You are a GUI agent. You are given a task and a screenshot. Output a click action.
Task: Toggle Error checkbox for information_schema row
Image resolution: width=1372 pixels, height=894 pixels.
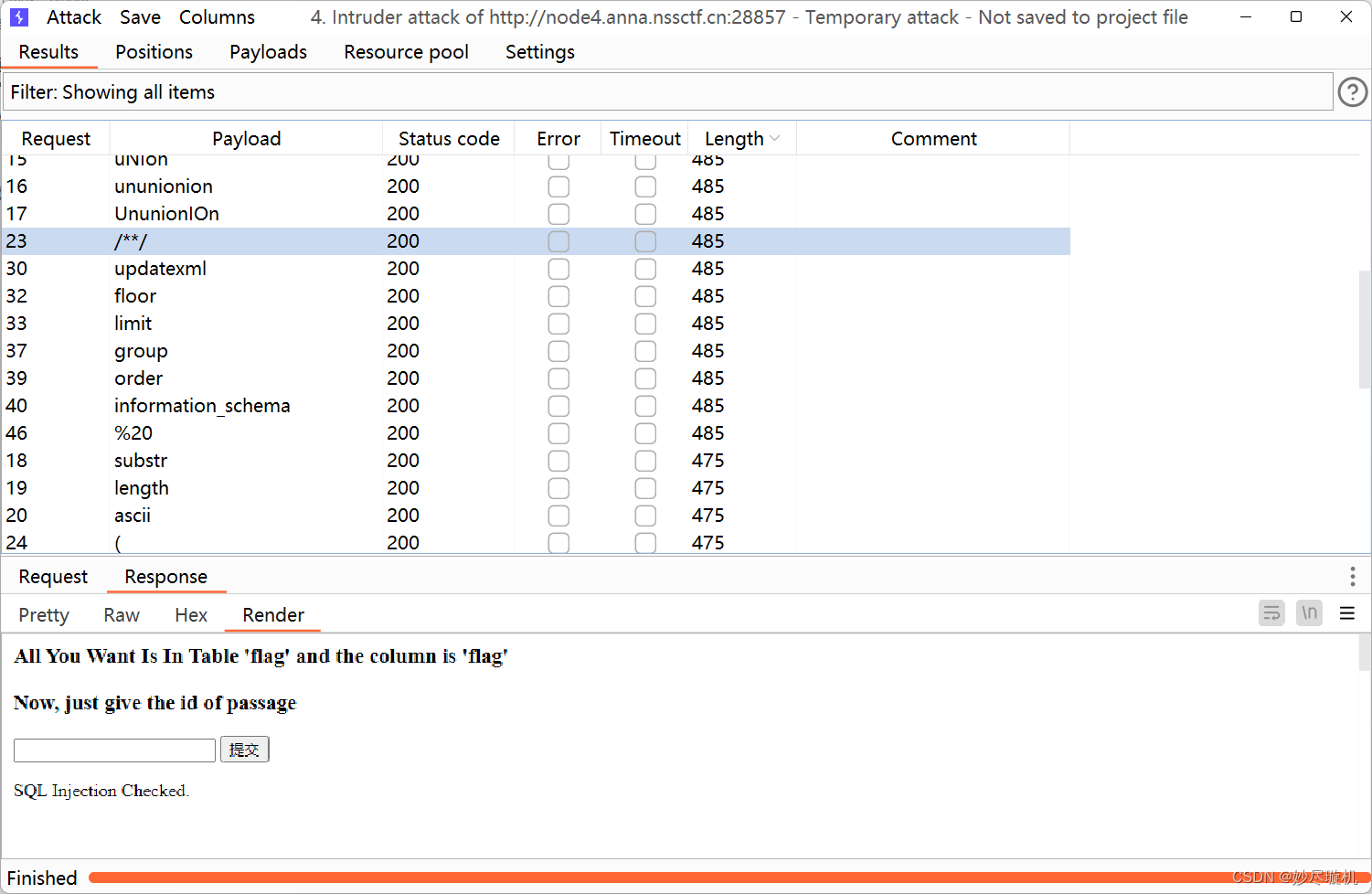[x=558, y=406]
